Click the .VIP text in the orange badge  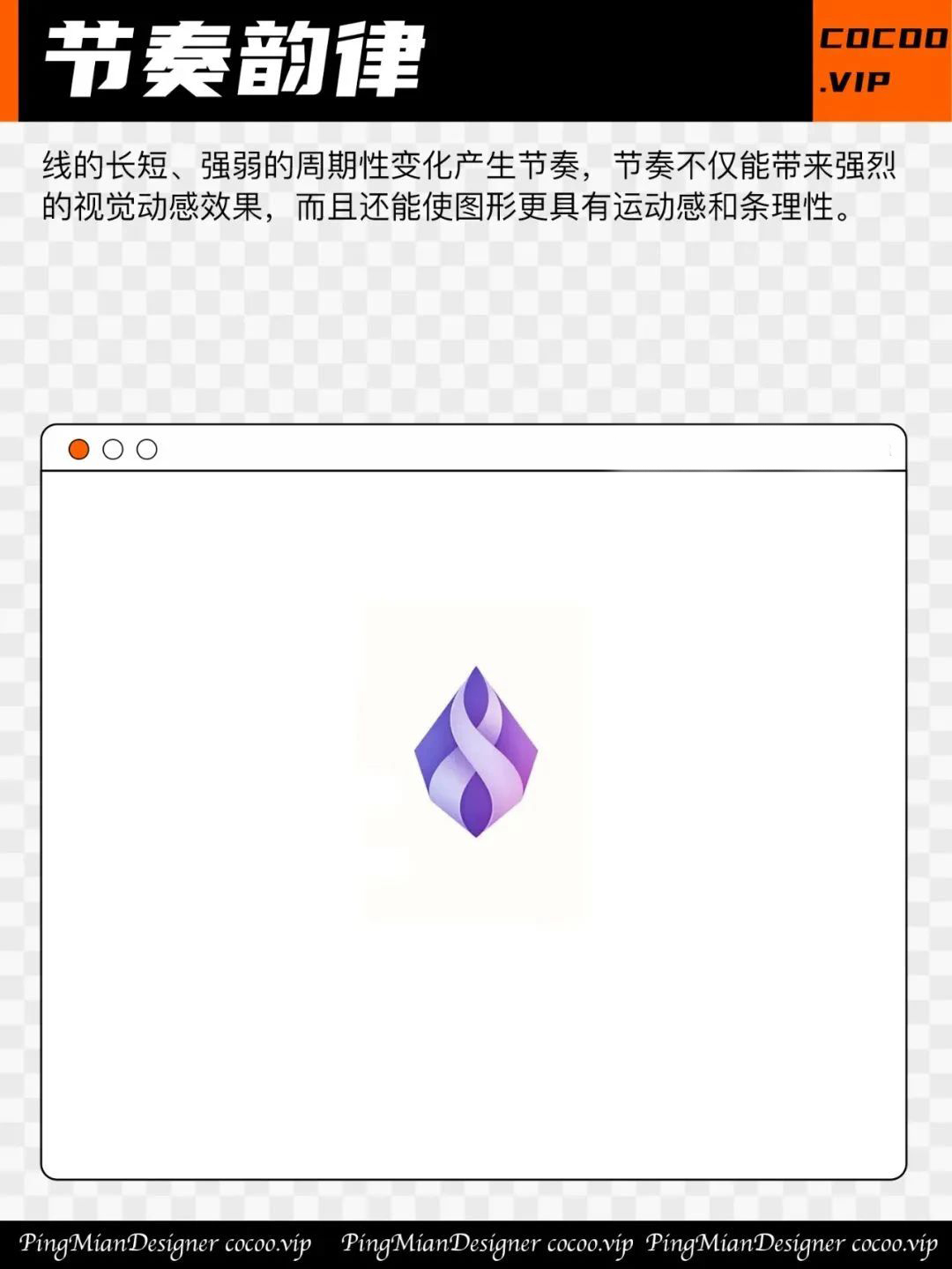tap(855, 82)
